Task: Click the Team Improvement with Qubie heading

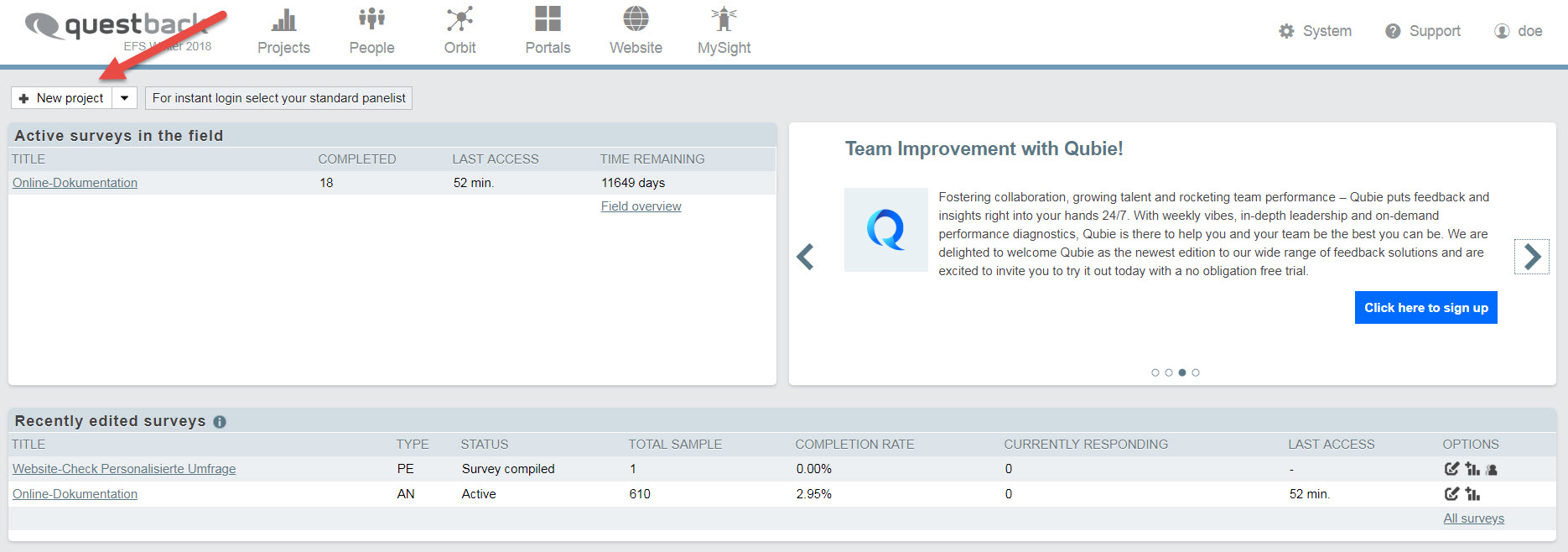Action: 984,149
